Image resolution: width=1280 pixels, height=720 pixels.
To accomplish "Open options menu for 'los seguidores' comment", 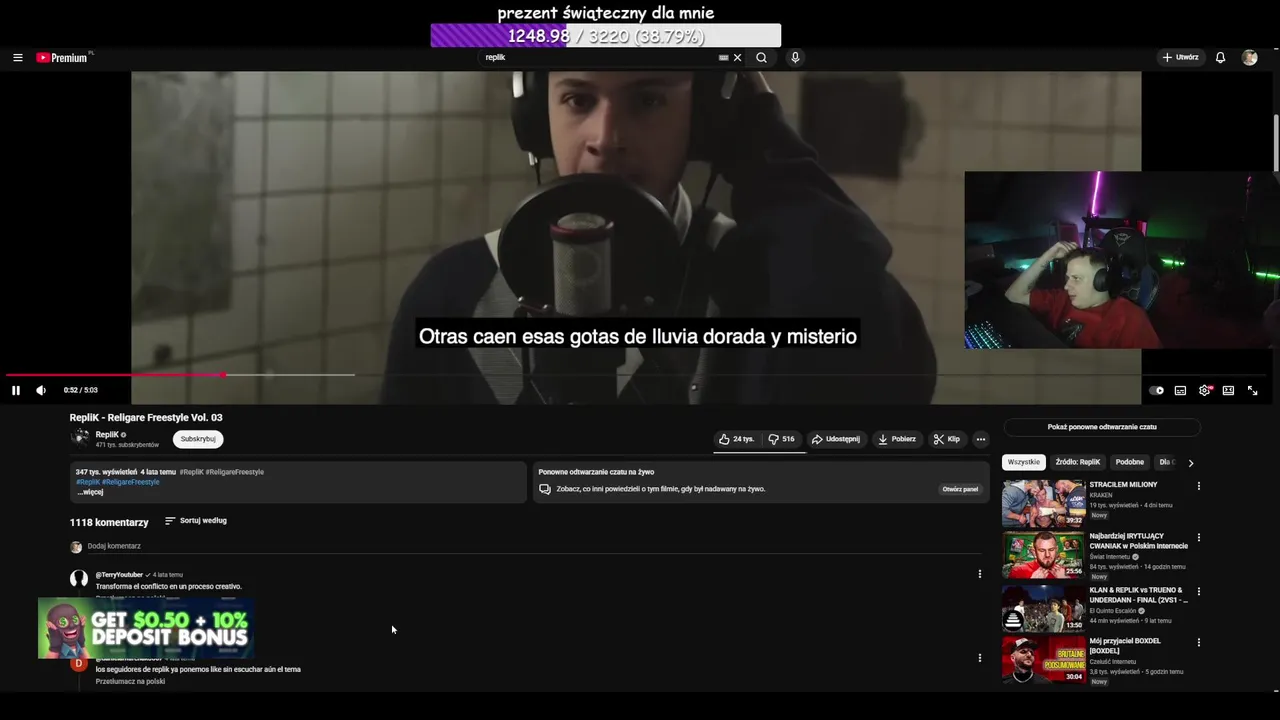I will [980, 658].
